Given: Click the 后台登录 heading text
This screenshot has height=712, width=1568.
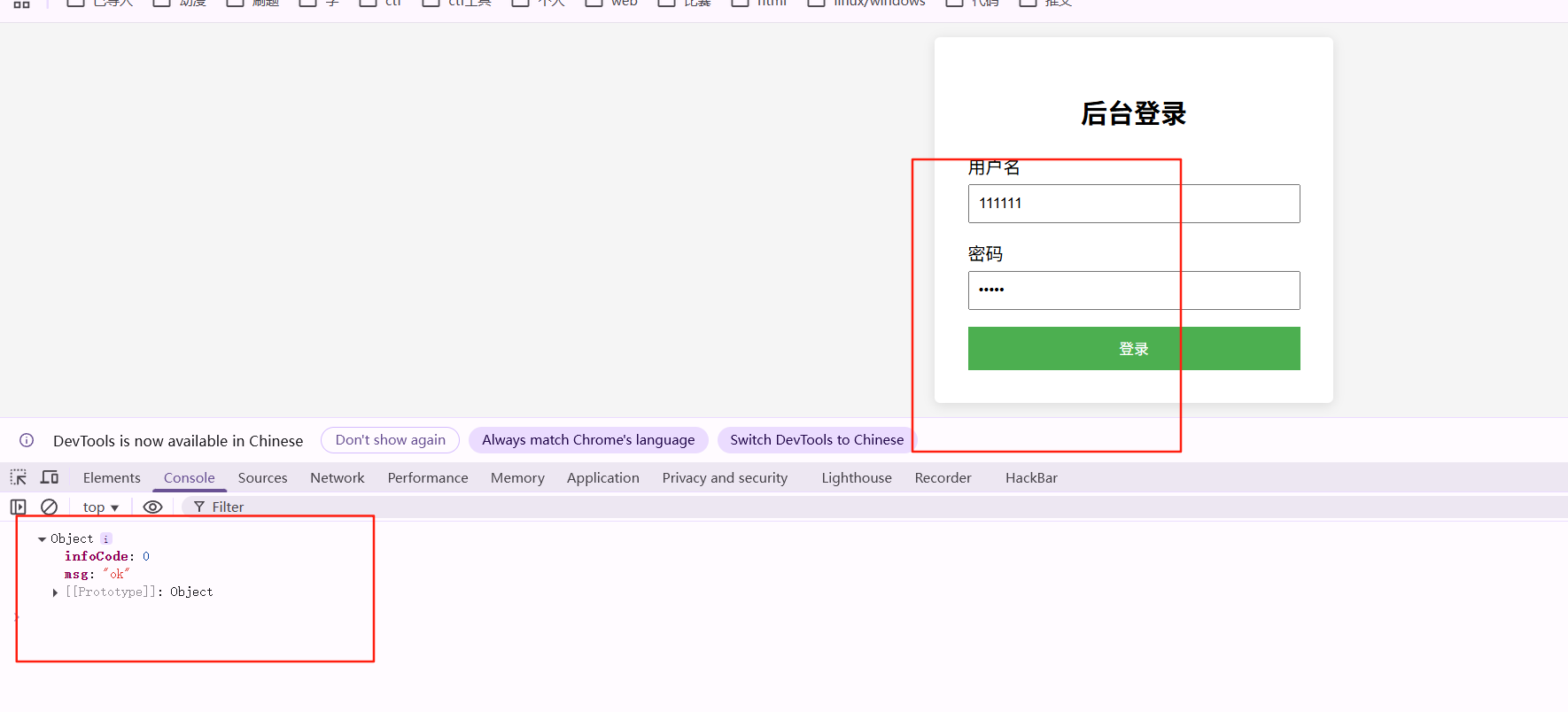Looking at the screenshot, I should 1133,113.
